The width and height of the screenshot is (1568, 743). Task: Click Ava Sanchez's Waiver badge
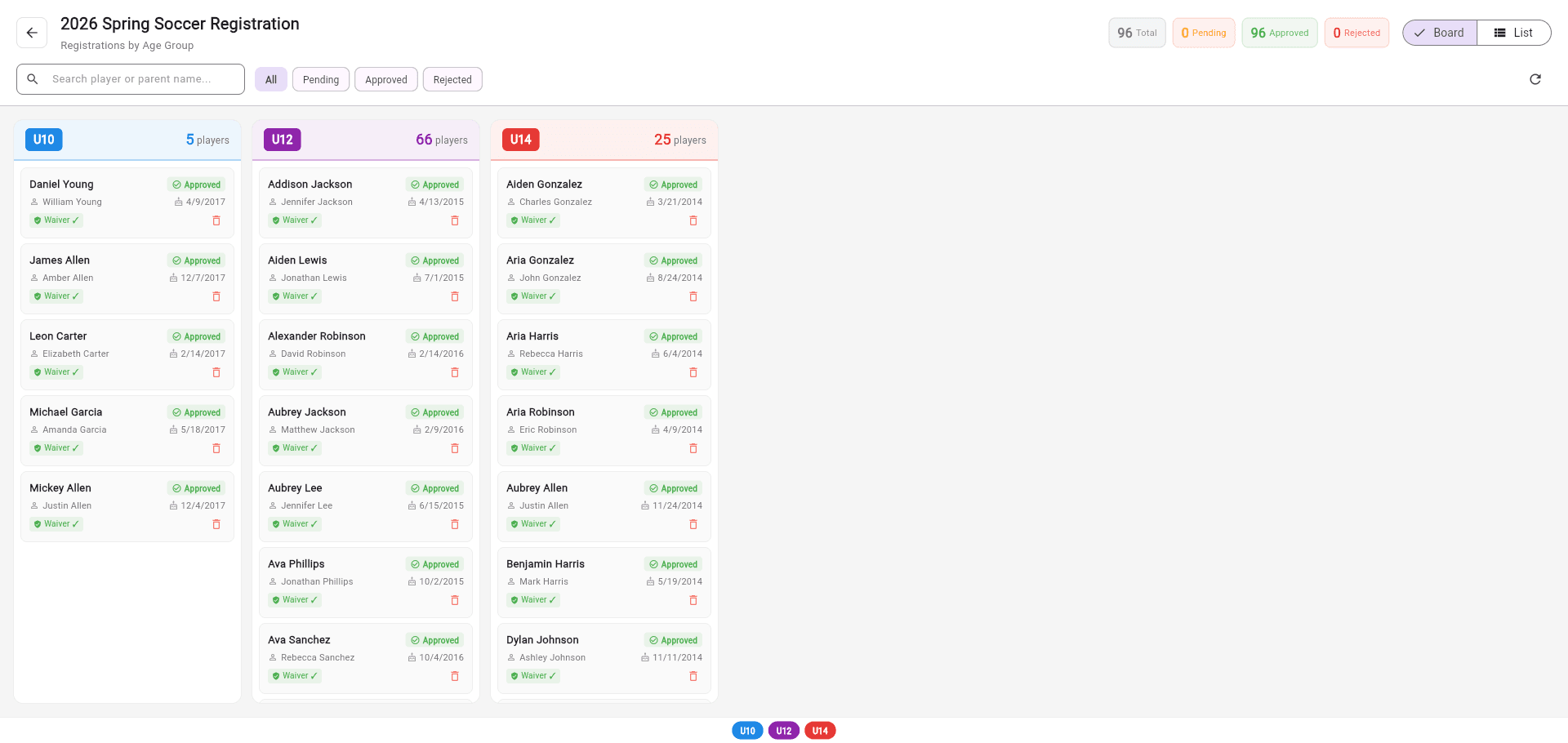tap(295, 676)
